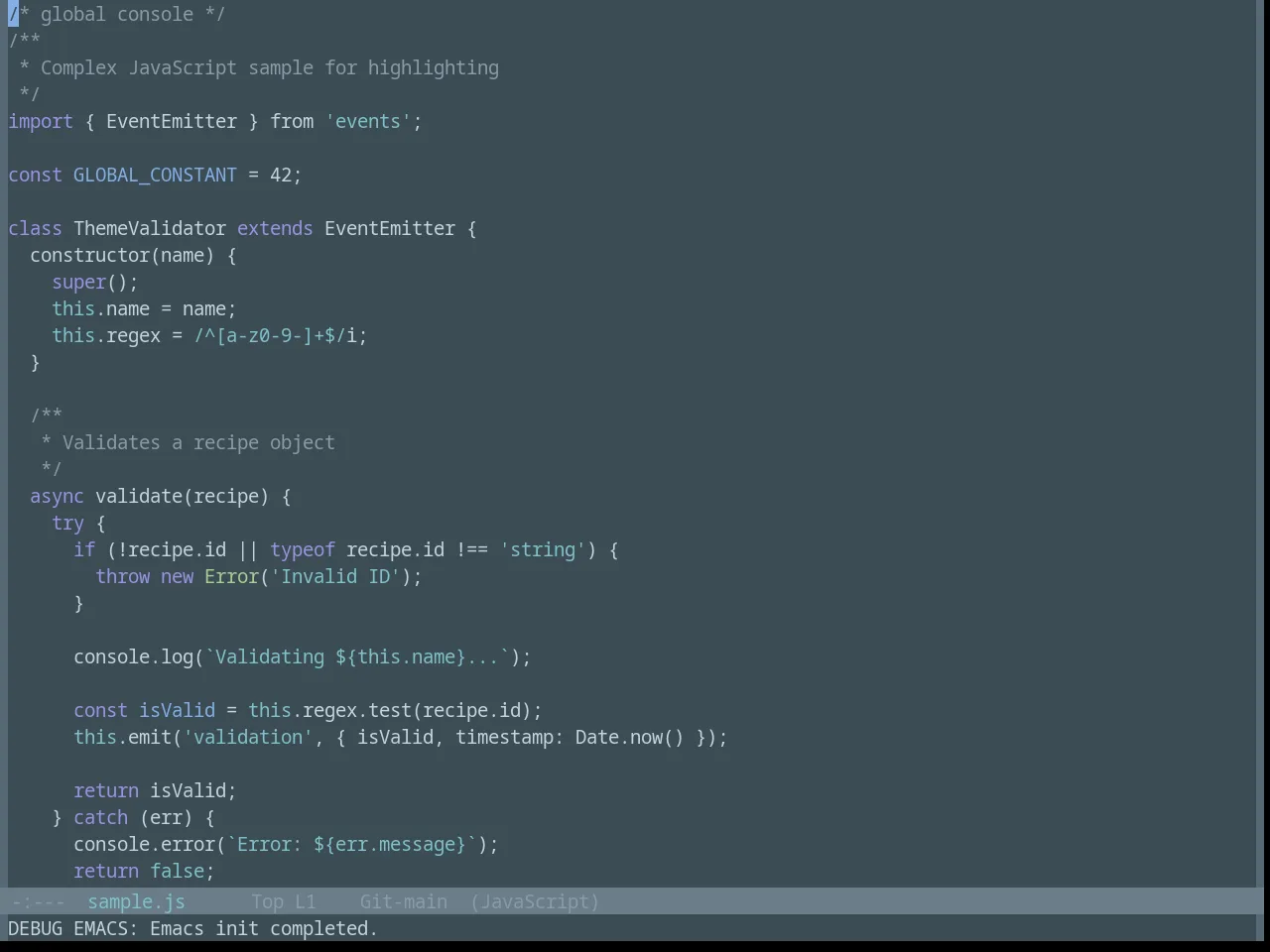Image resolution: width=1270 pixels, height=952 pixels.
Task: Click 'Date.now()' in the emit call
Action: 630,737
